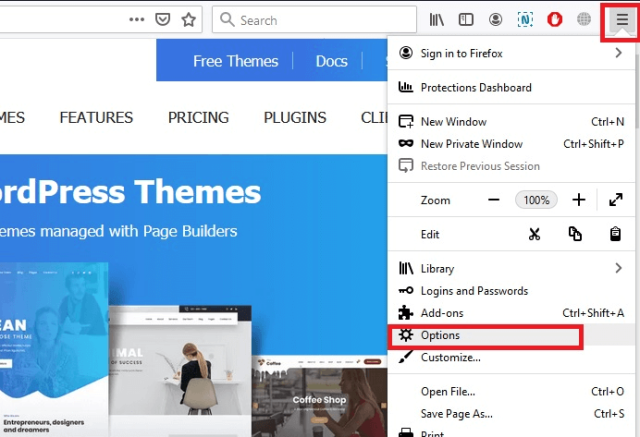Screen dimensions: 640x437
Task: Open the Library menu entry
Action: point(511,268)
